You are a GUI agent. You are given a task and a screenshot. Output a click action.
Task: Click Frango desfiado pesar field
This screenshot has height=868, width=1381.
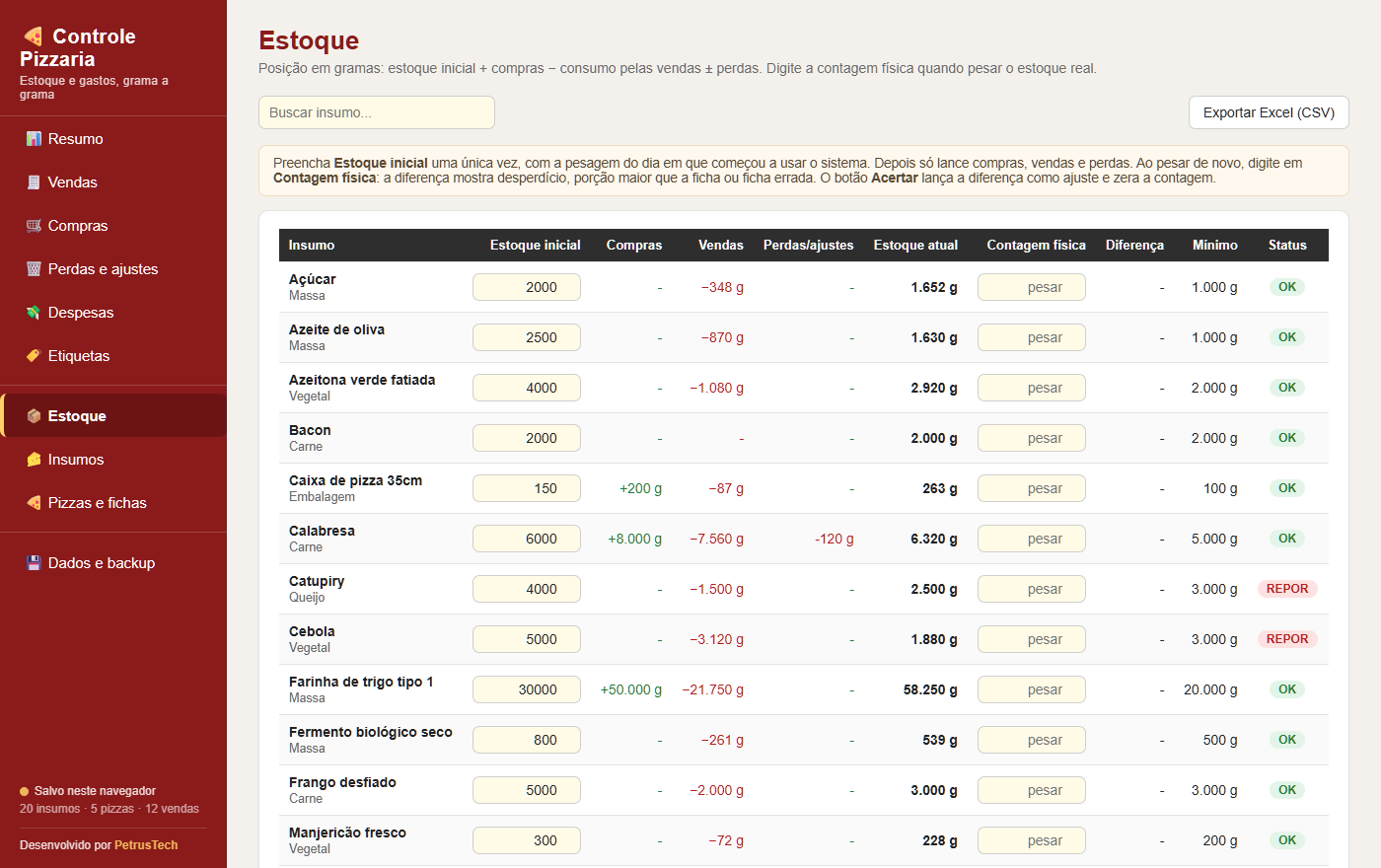click(x=1032, y=790)
